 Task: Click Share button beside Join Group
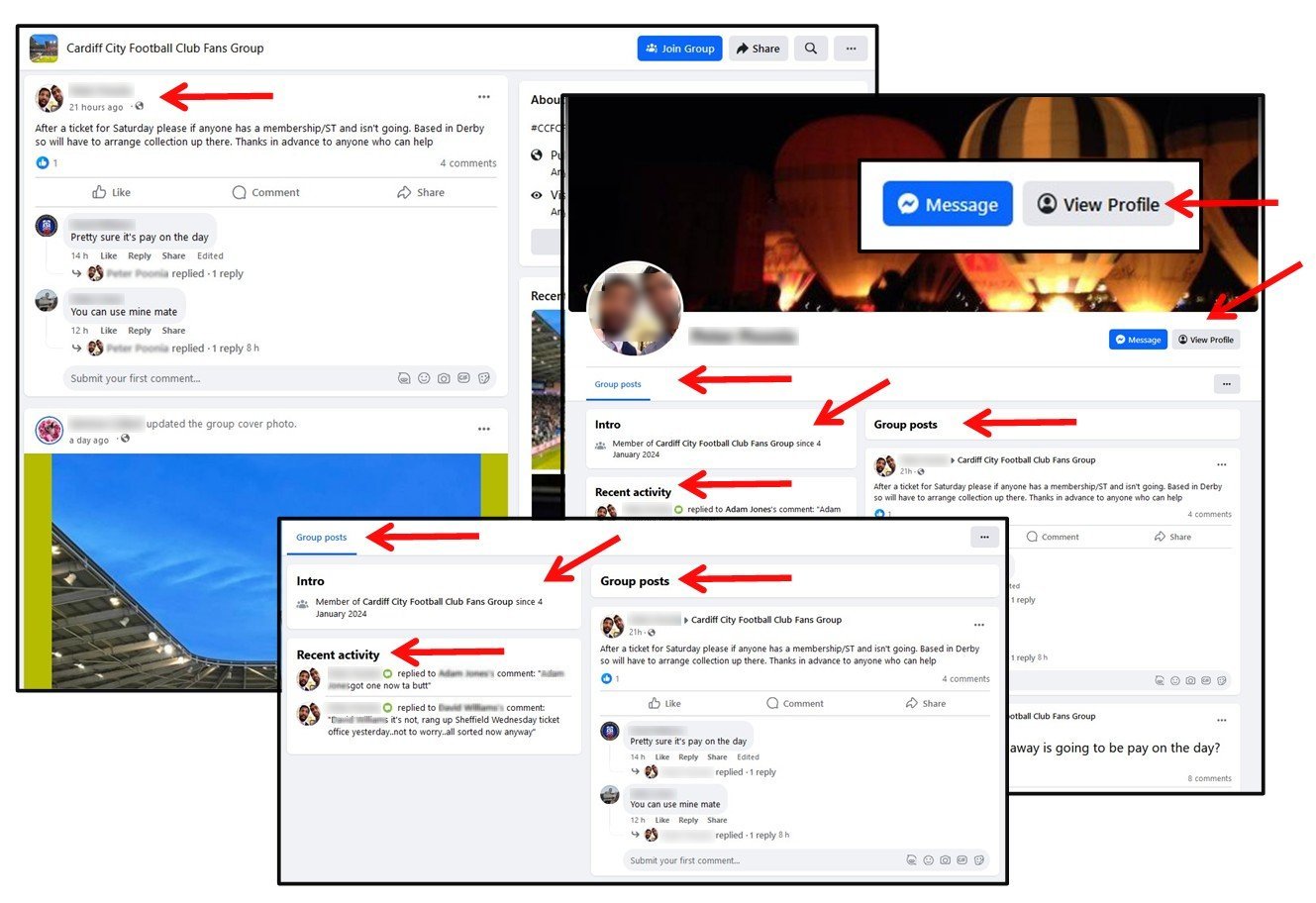coord(758,49)
